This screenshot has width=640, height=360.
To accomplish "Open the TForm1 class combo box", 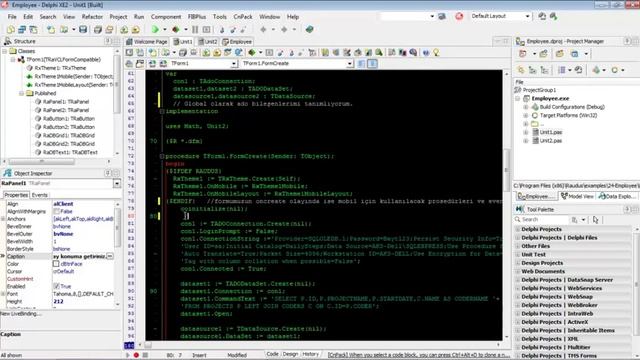I will tap(234, 64).
